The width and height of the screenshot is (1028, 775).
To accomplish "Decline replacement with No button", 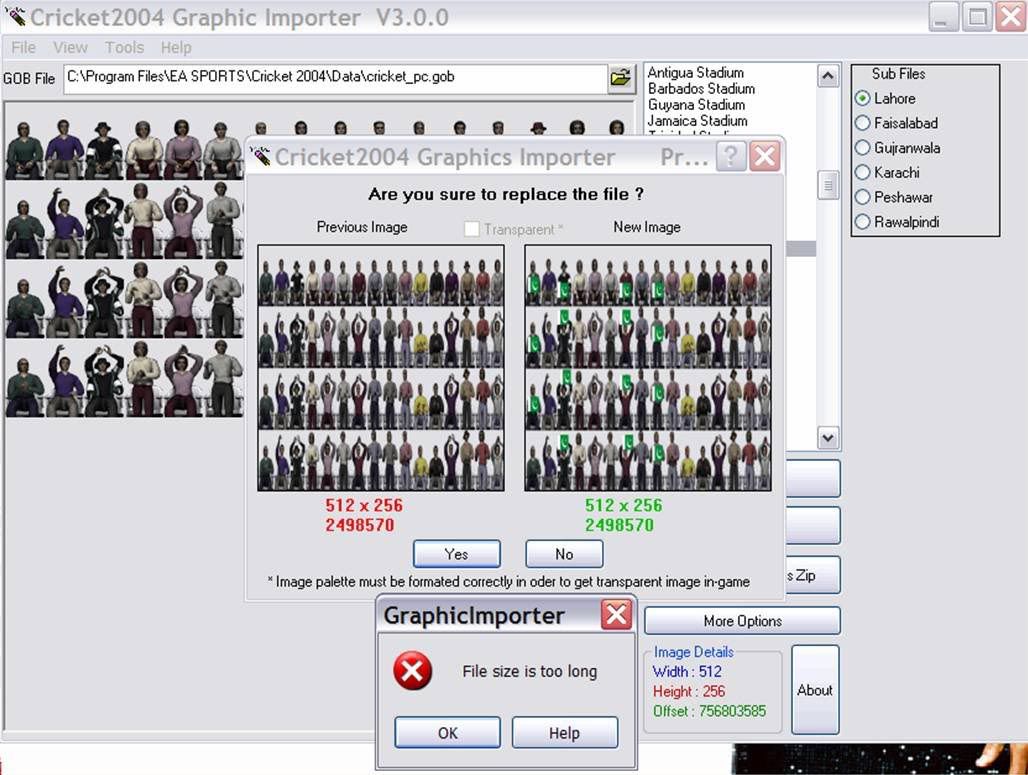I will [x=564, y=554].
